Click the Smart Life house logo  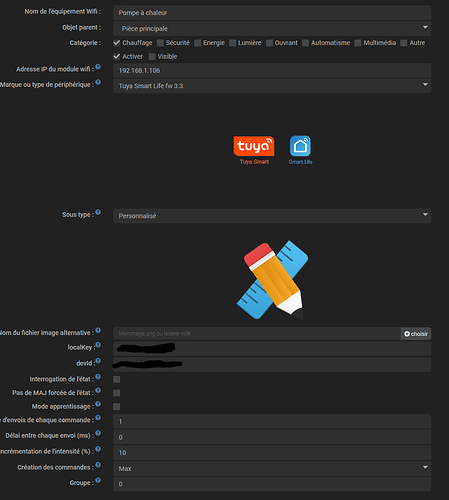click(x=300, y=146)
